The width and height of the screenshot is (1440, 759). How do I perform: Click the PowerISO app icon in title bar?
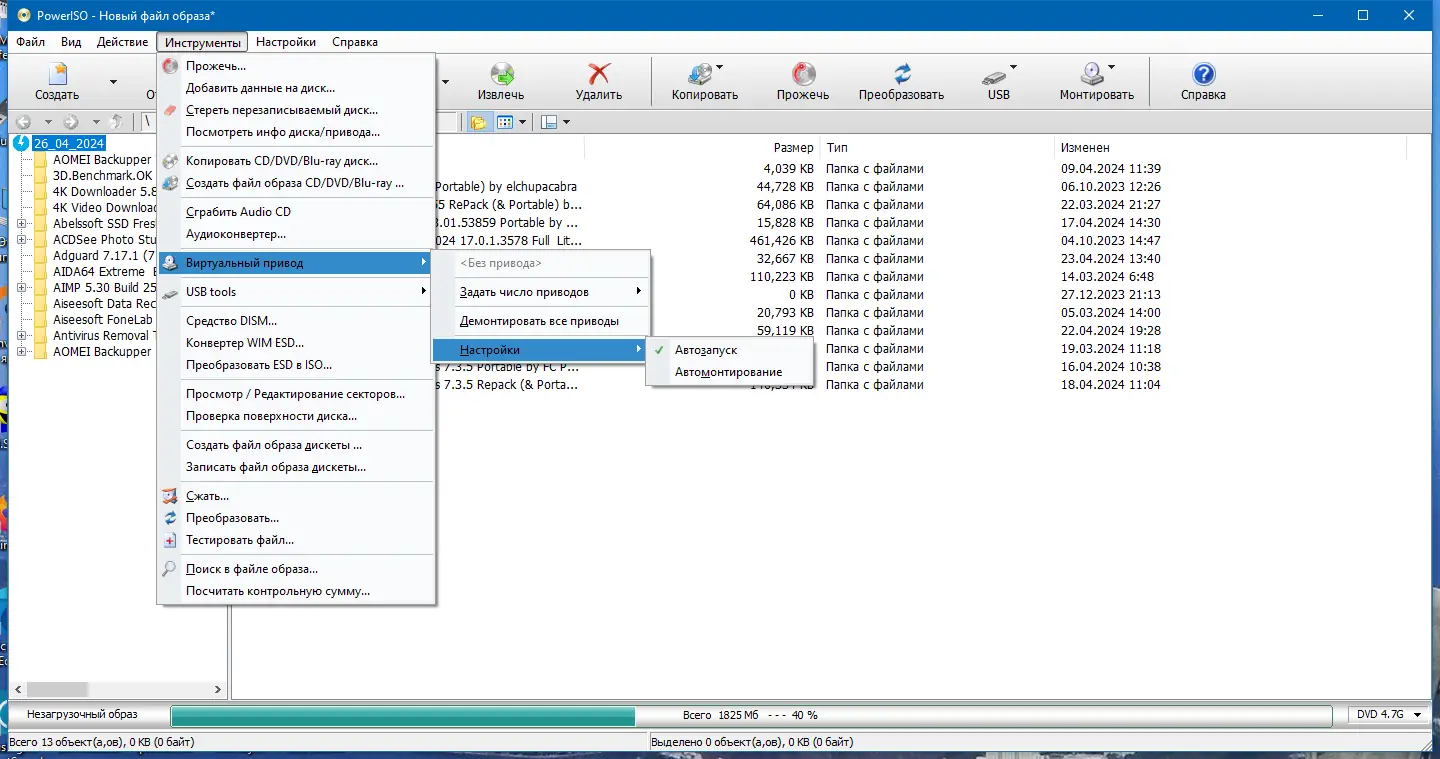[x=24, y=15]
